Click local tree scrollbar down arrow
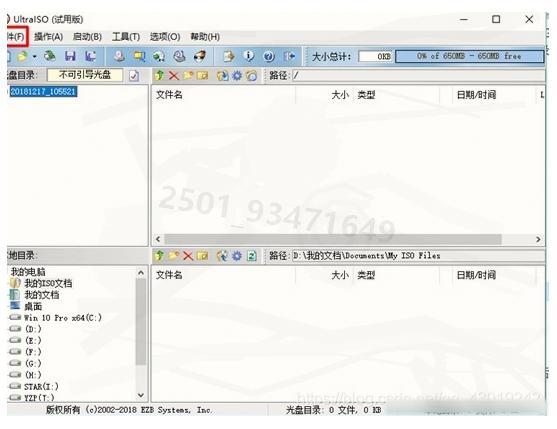 141,395
